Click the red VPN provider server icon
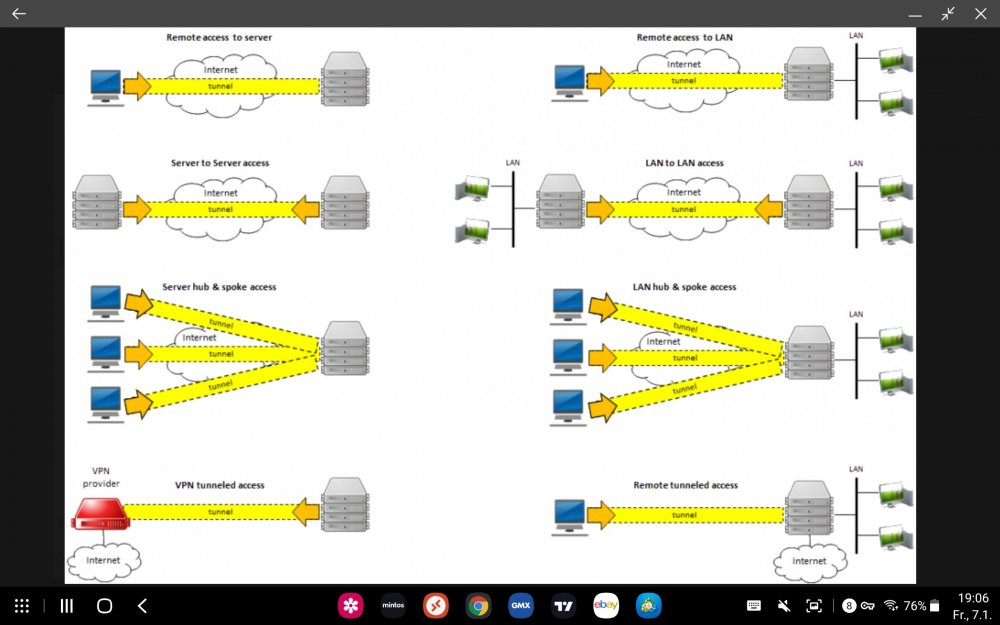 coord(101,514)
